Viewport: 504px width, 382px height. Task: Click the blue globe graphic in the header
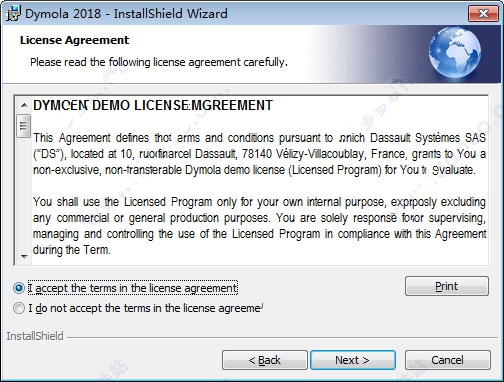[455, 53]
